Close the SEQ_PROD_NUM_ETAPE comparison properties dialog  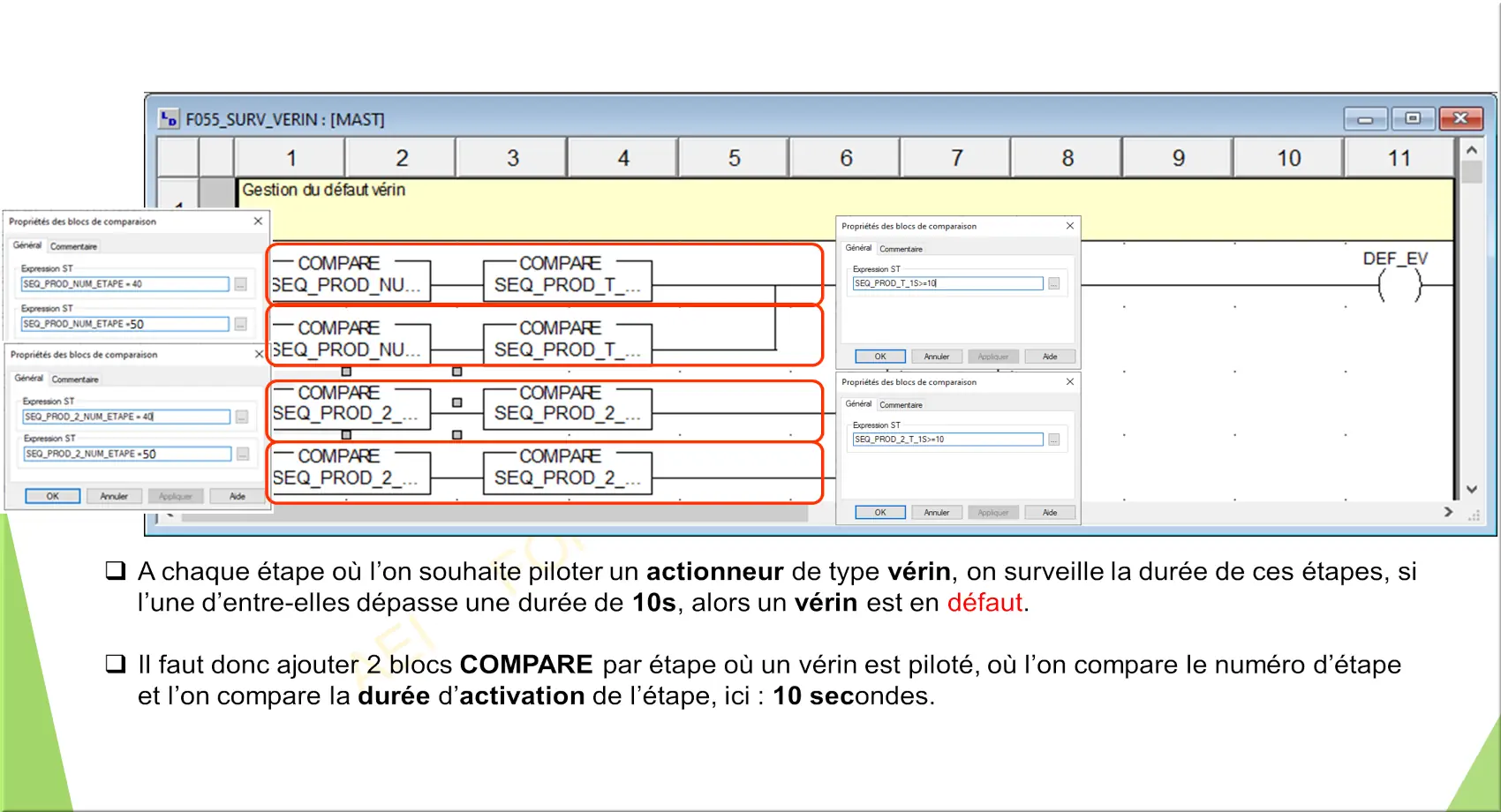[258, 221]
